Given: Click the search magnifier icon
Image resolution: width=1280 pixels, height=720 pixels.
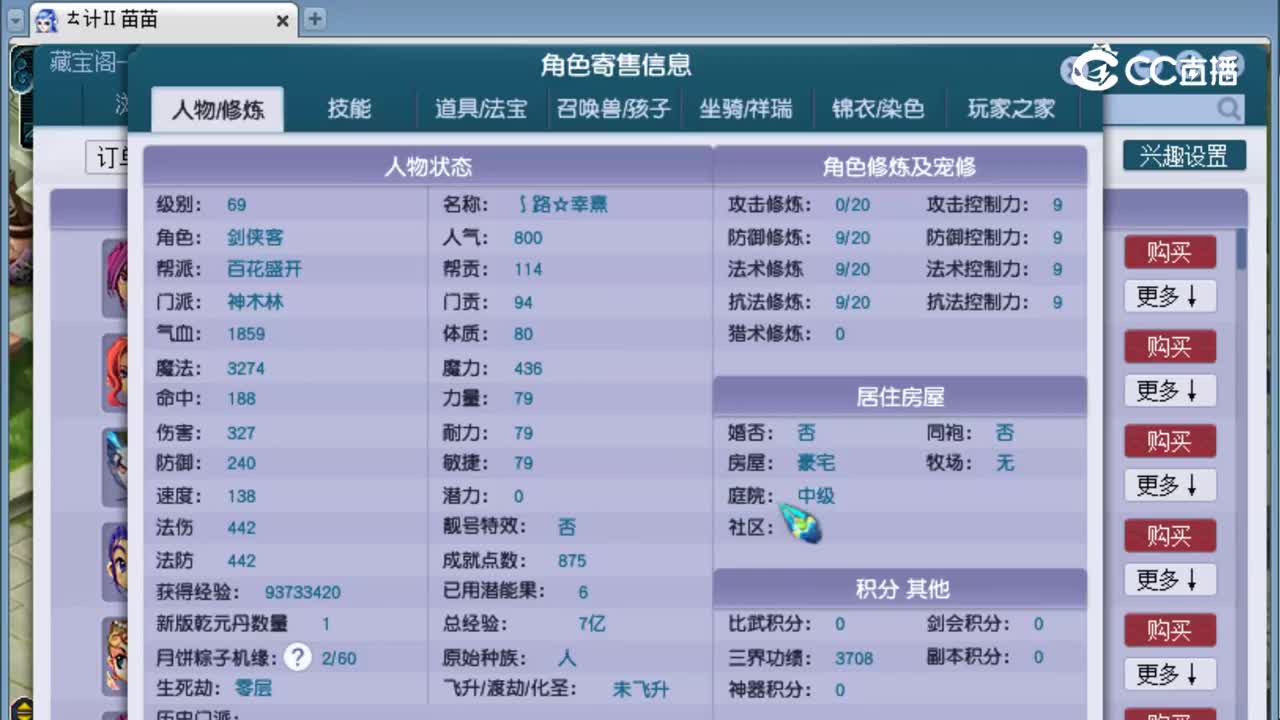Looking at the screenshot, I should [1229, 110].
